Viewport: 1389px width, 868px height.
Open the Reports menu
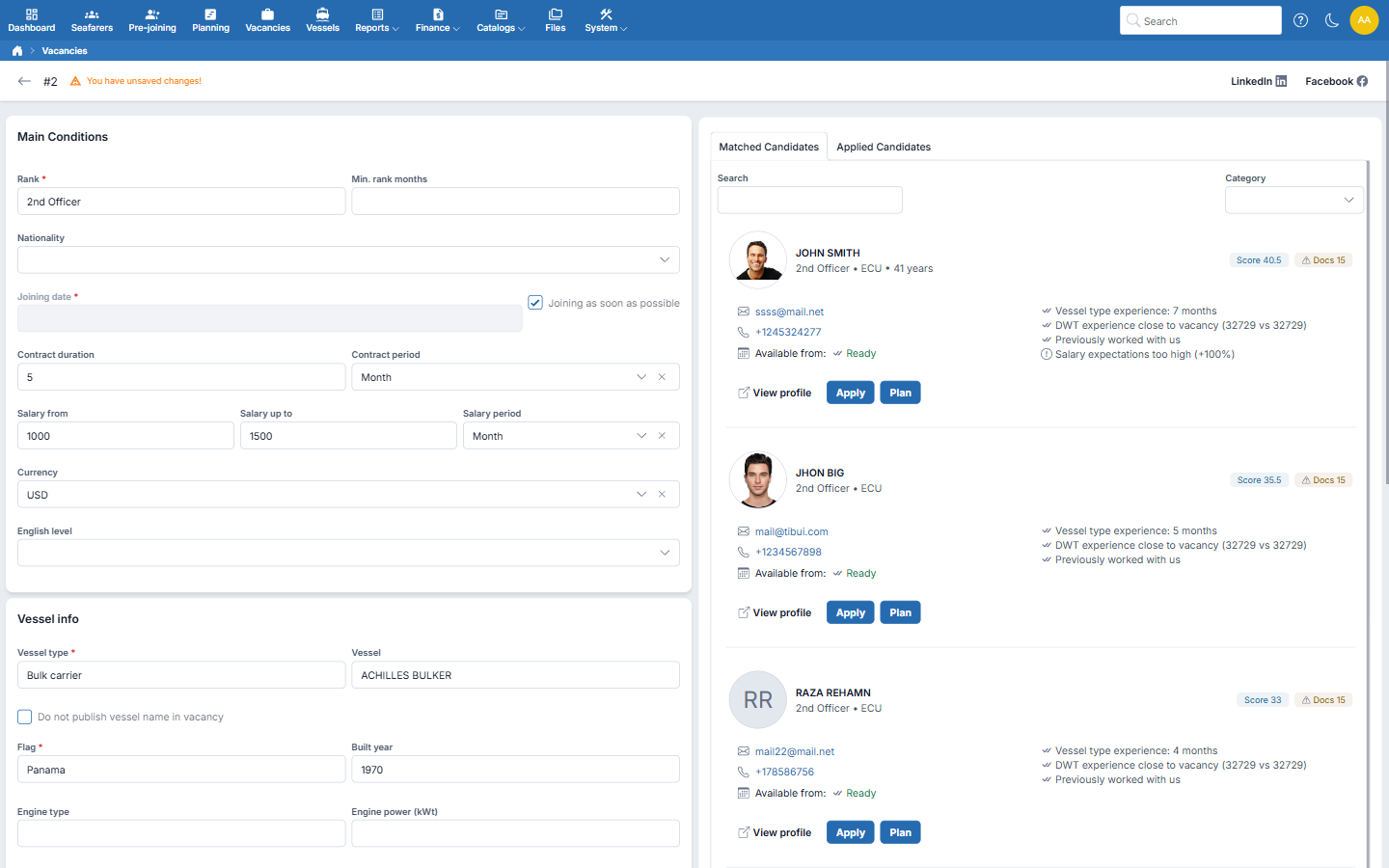click(377, 20)
